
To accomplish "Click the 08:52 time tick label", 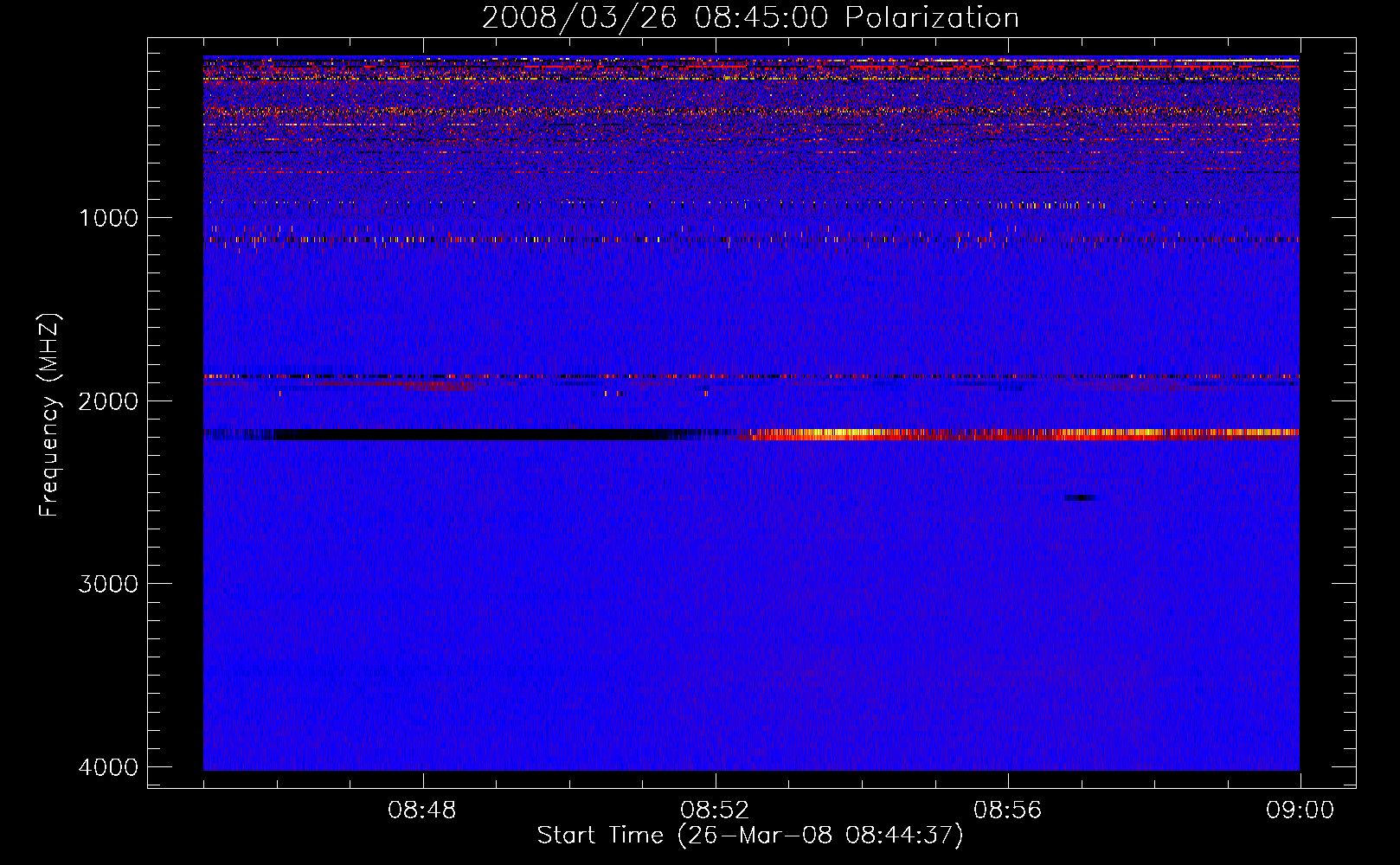I will coord(715,811).
